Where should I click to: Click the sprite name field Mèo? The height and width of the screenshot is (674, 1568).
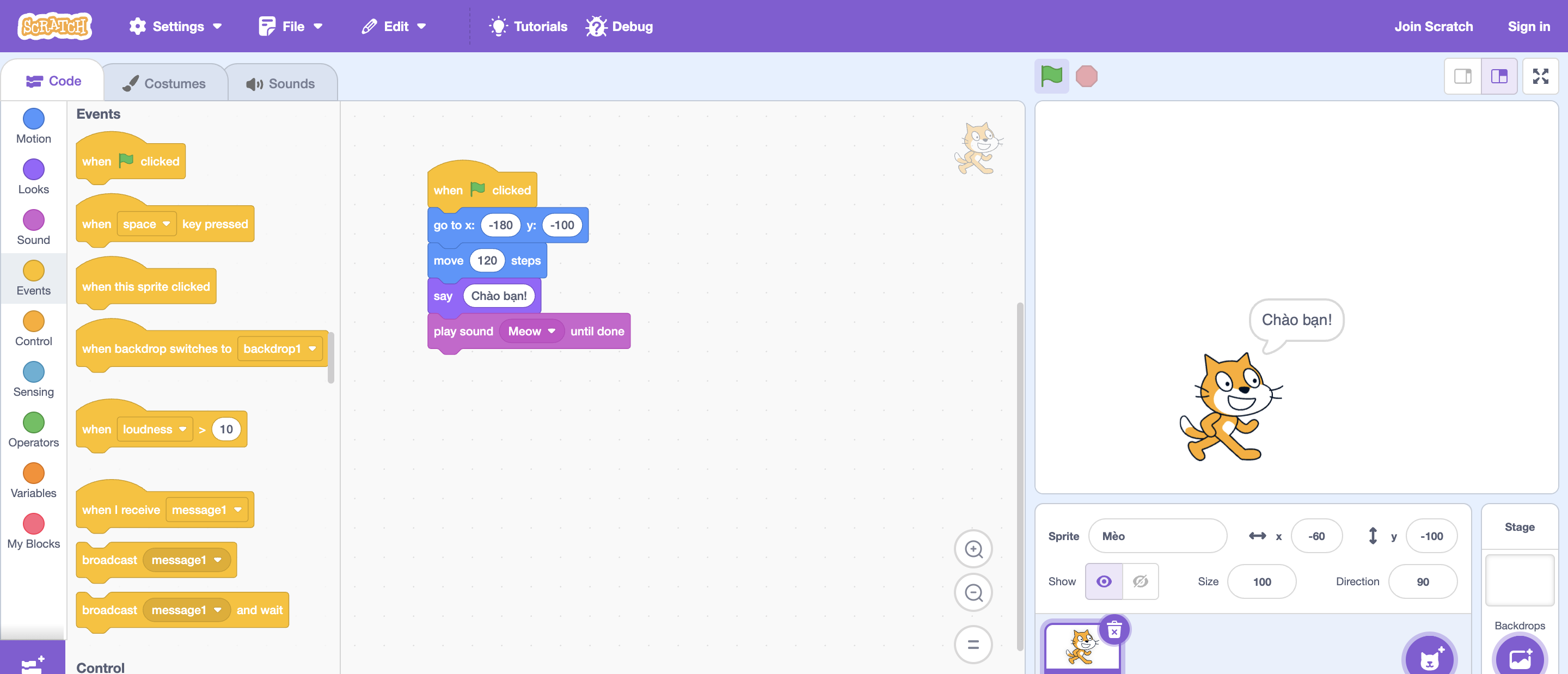click(1157, 536)
